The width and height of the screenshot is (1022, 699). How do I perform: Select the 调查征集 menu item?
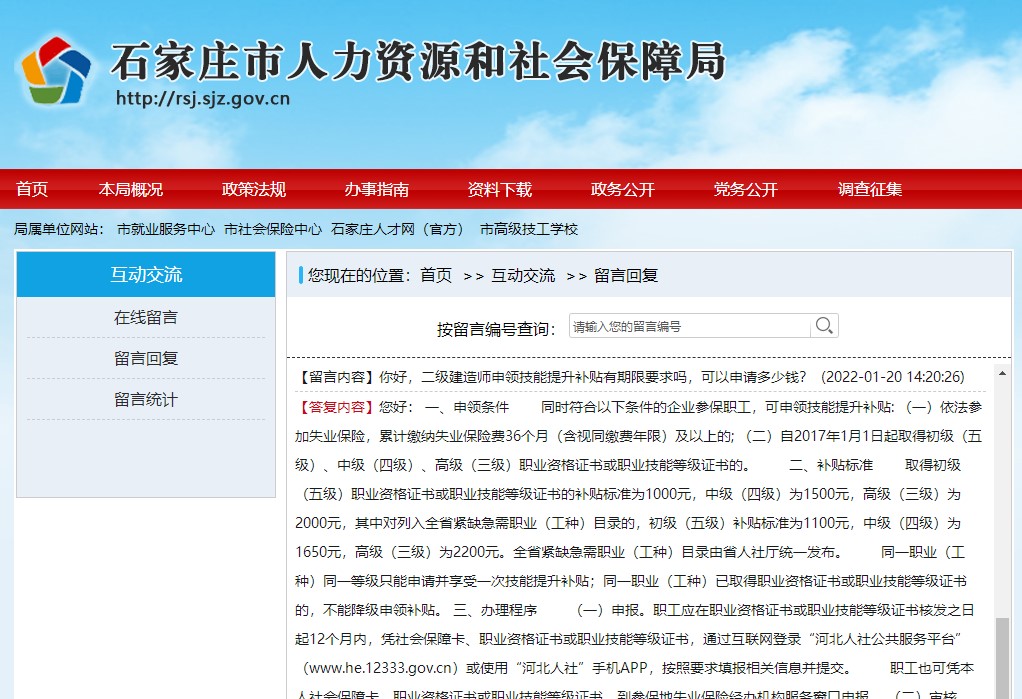[x=868, y=189]
